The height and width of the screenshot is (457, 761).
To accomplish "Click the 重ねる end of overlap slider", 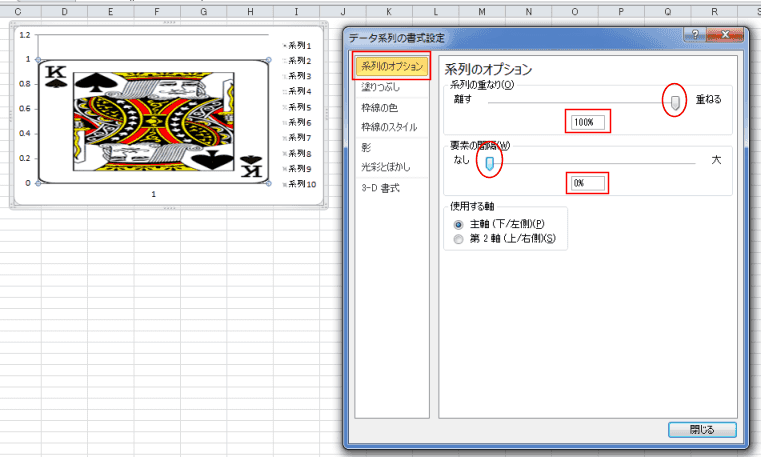I will coord(709,99).
